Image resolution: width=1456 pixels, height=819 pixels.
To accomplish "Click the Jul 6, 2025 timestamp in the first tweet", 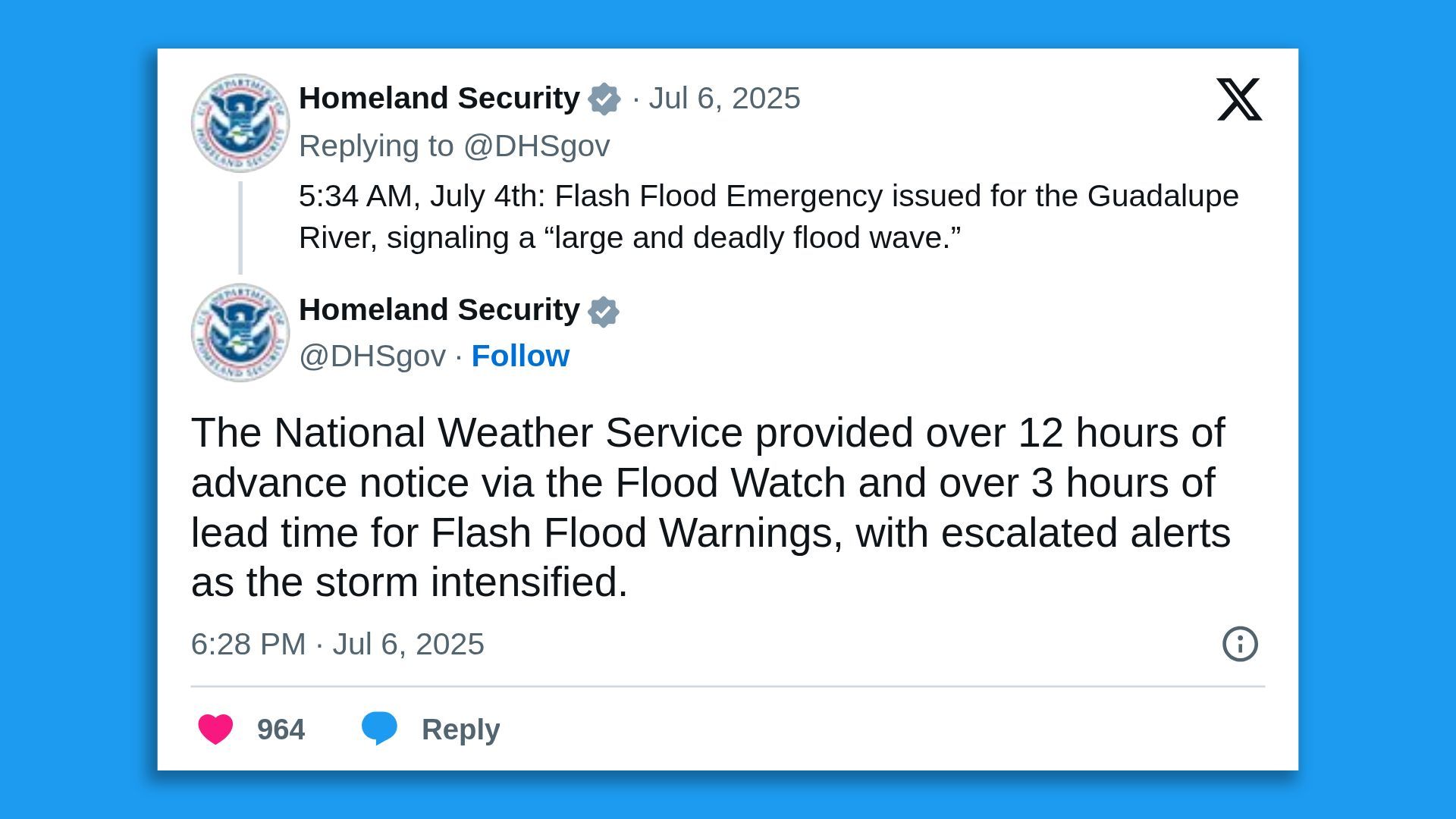I will pyautogui.click(x=724, y=97).
